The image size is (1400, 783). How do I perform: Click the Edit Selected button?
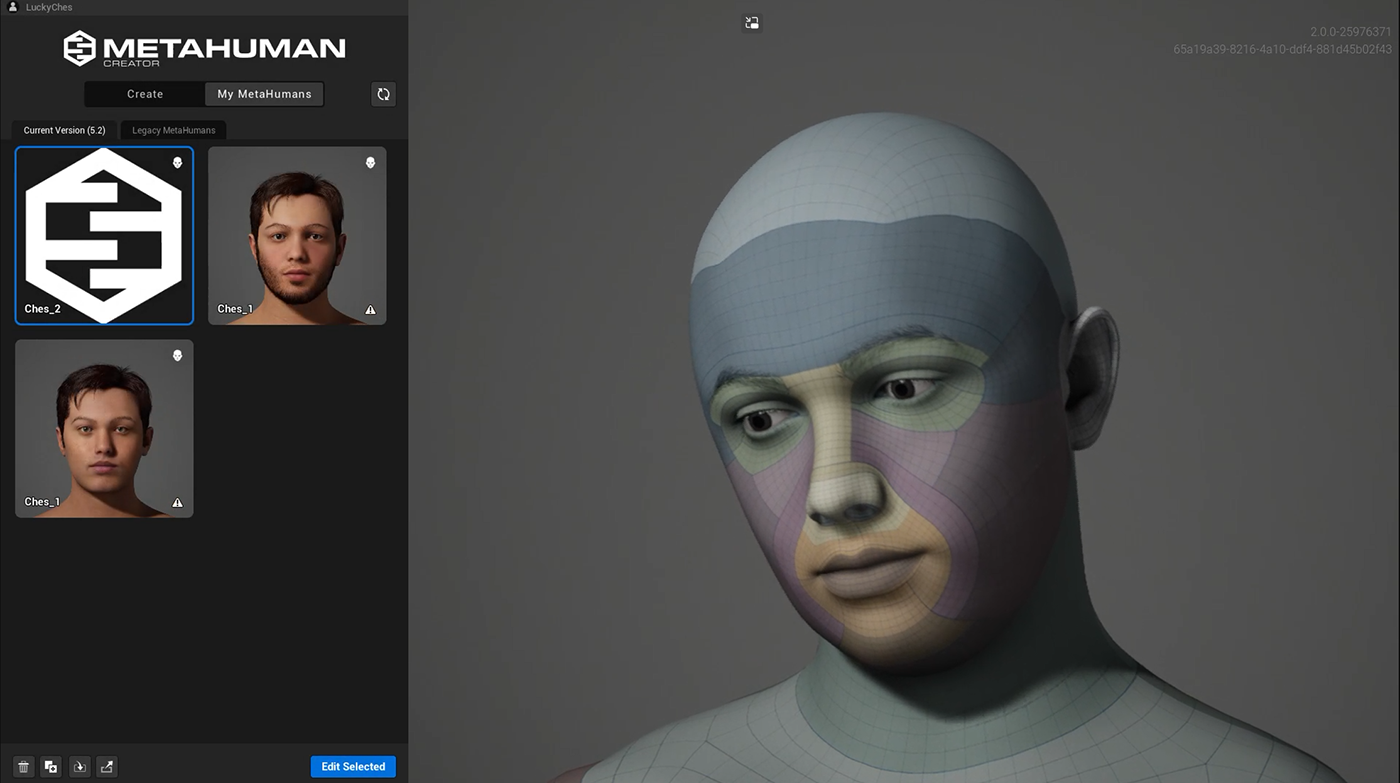353,767
